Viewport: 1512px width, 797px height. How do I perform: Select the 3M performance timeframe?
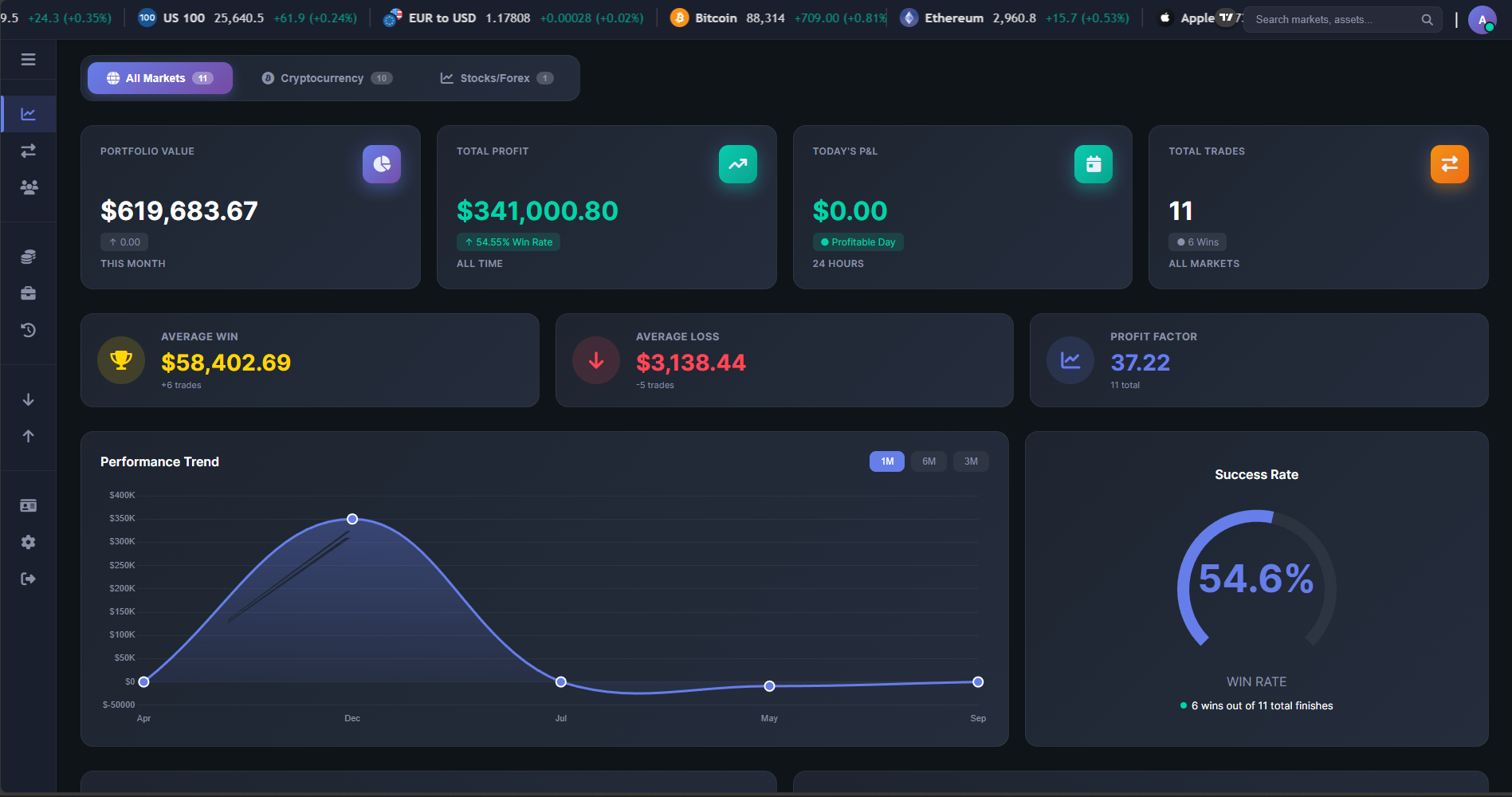pyautogui.click(x=970, y=461)
